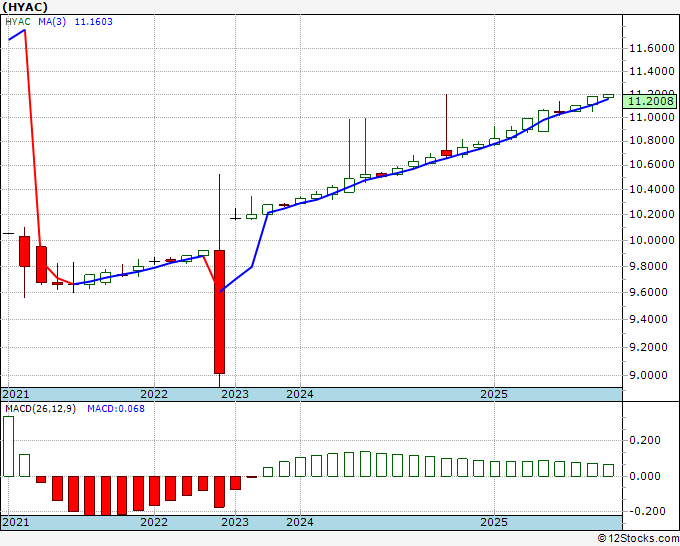Click 2025 on the MACD timeline

(494, 522)
